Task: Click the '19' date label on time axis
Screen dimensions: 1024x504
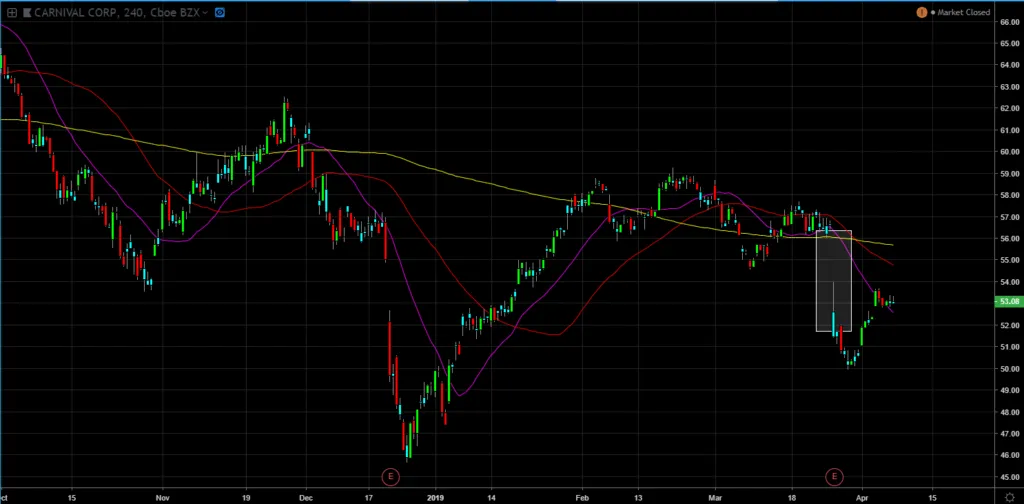Action: (246, 497)
